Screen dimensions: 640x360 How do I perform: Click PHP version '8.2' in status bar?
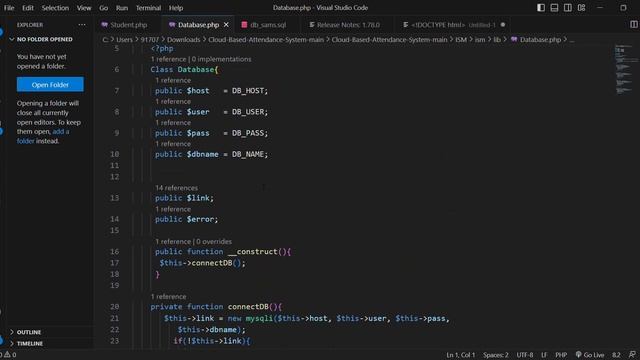(x=616, y=355)
